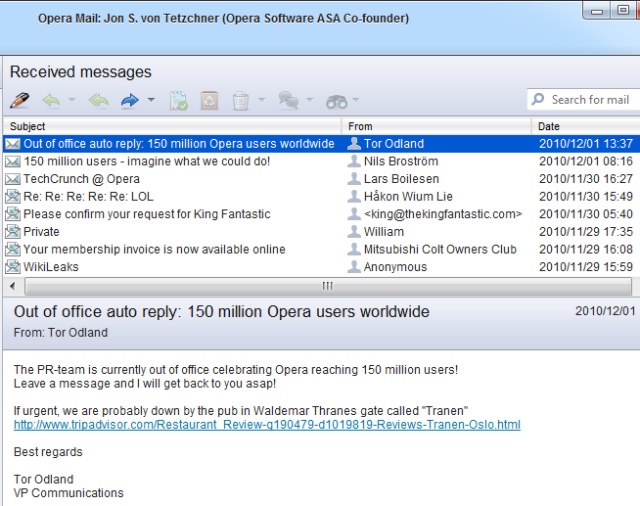Expand the Reply button dropdown arrow
This screenshot has height=506, width=640.
point(71,100)
